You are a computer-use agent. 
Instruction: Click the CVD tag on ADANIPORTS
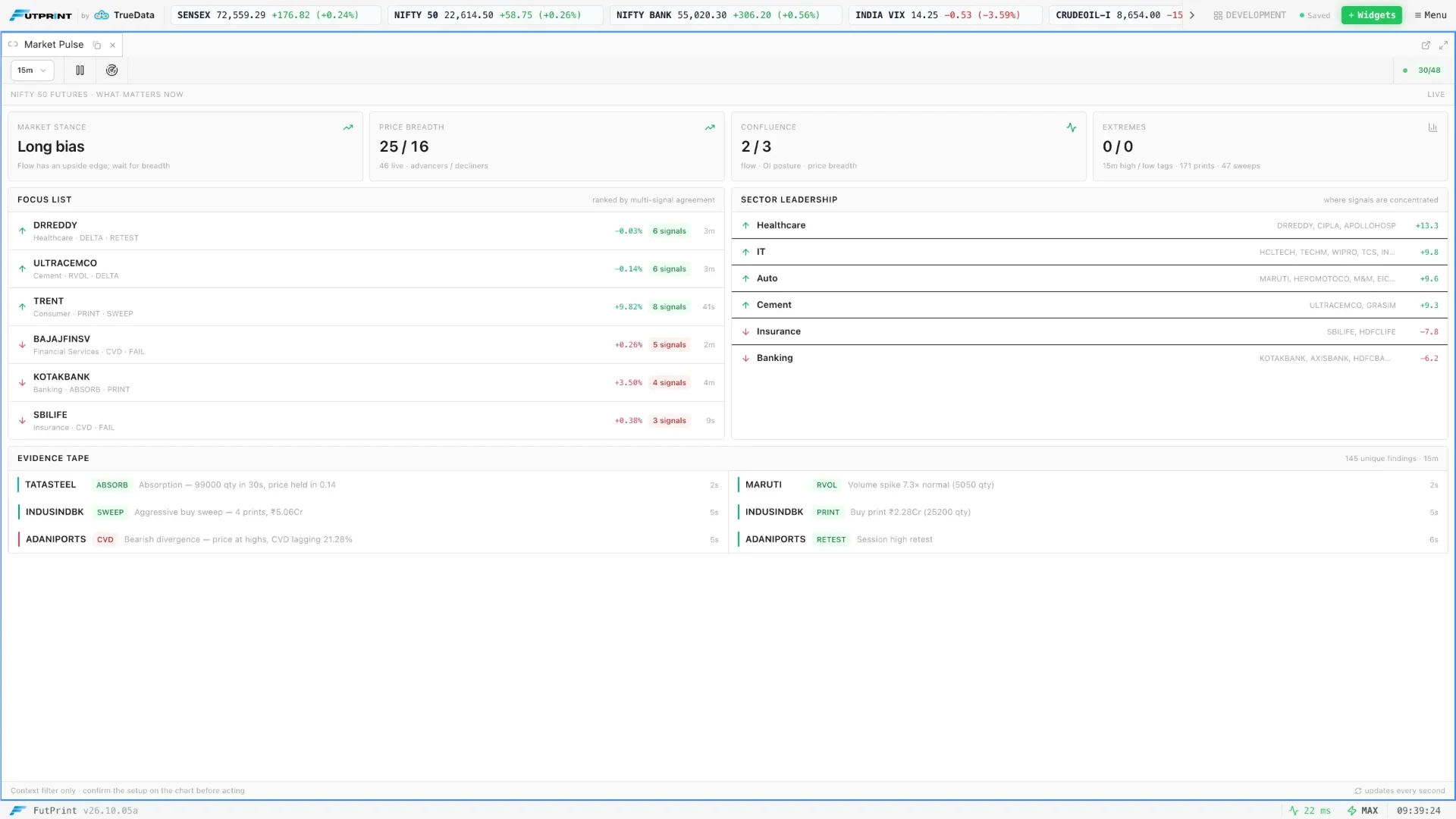point(105,540)
